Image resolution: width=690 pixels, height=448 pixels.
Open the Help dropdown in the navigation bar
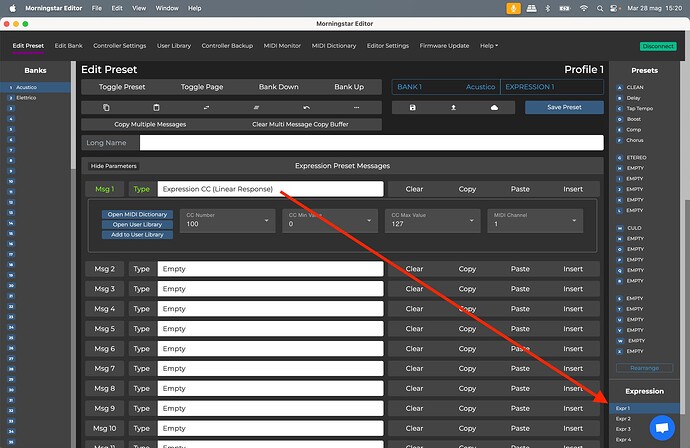[x=489, y=46]
